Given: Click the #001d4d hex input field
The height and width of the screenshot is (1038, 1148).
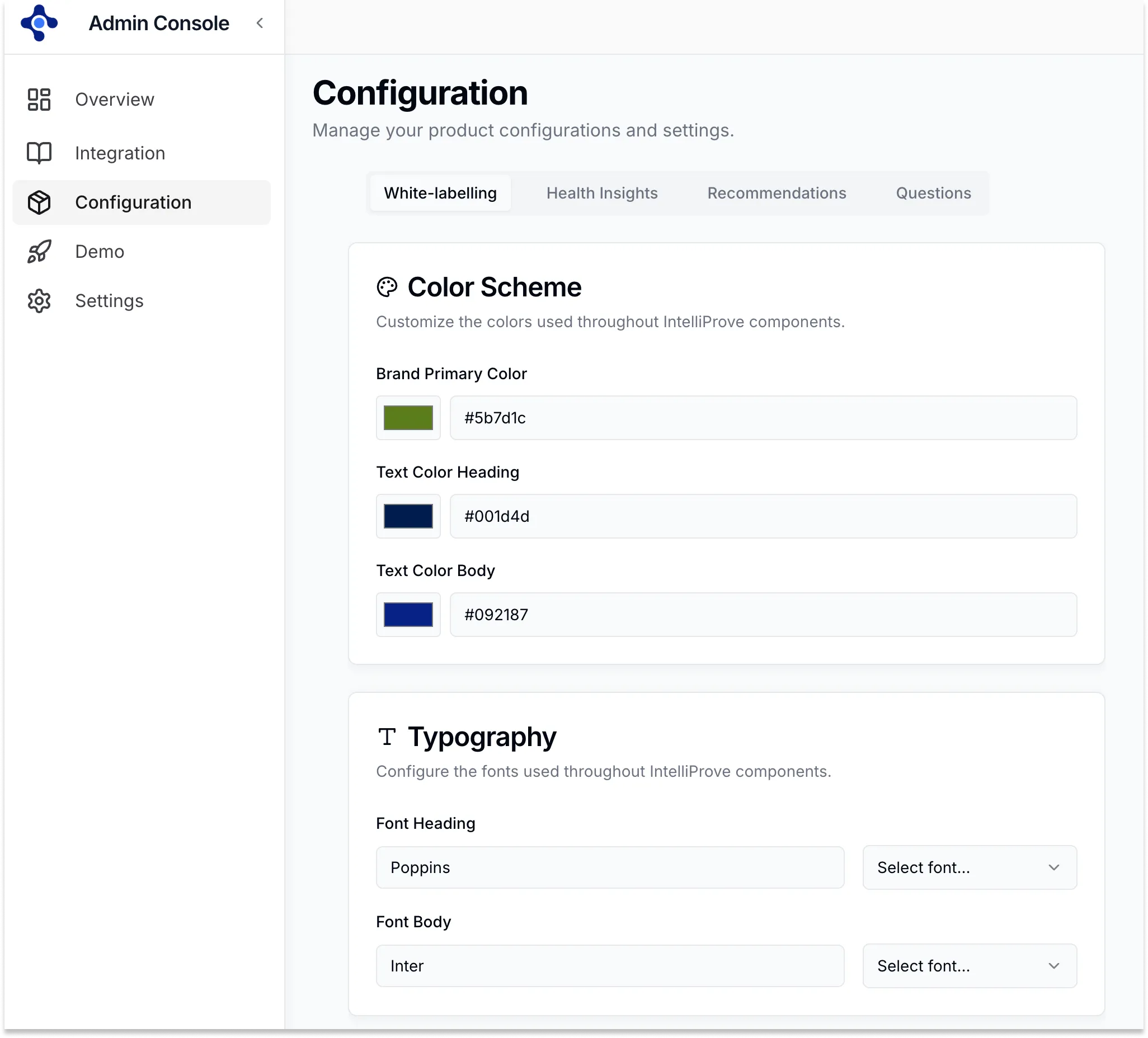Looking at the screenshot, I should tap(763, 516).
